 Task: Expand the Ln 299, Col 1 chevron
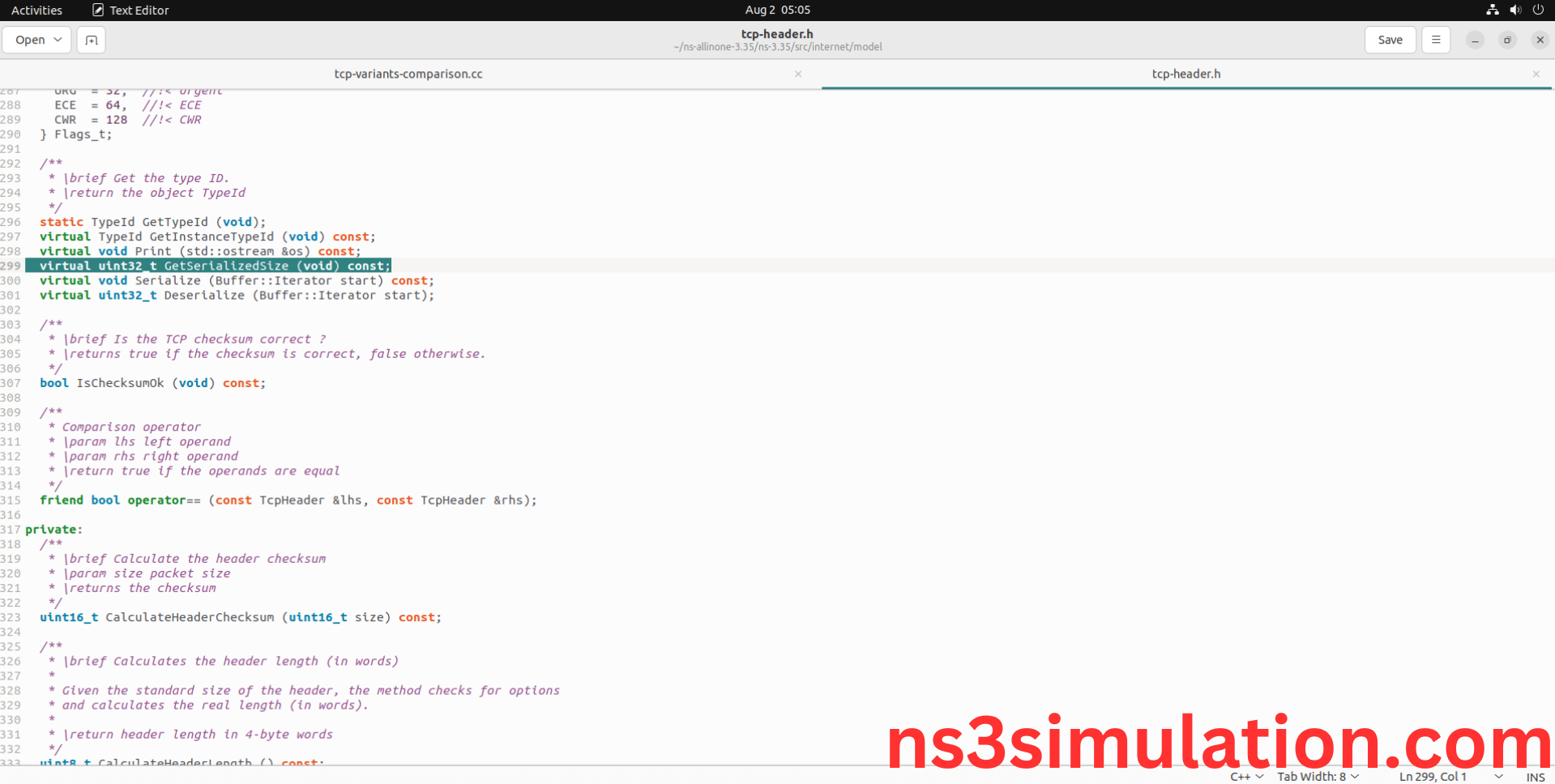tap(1499, 777)
